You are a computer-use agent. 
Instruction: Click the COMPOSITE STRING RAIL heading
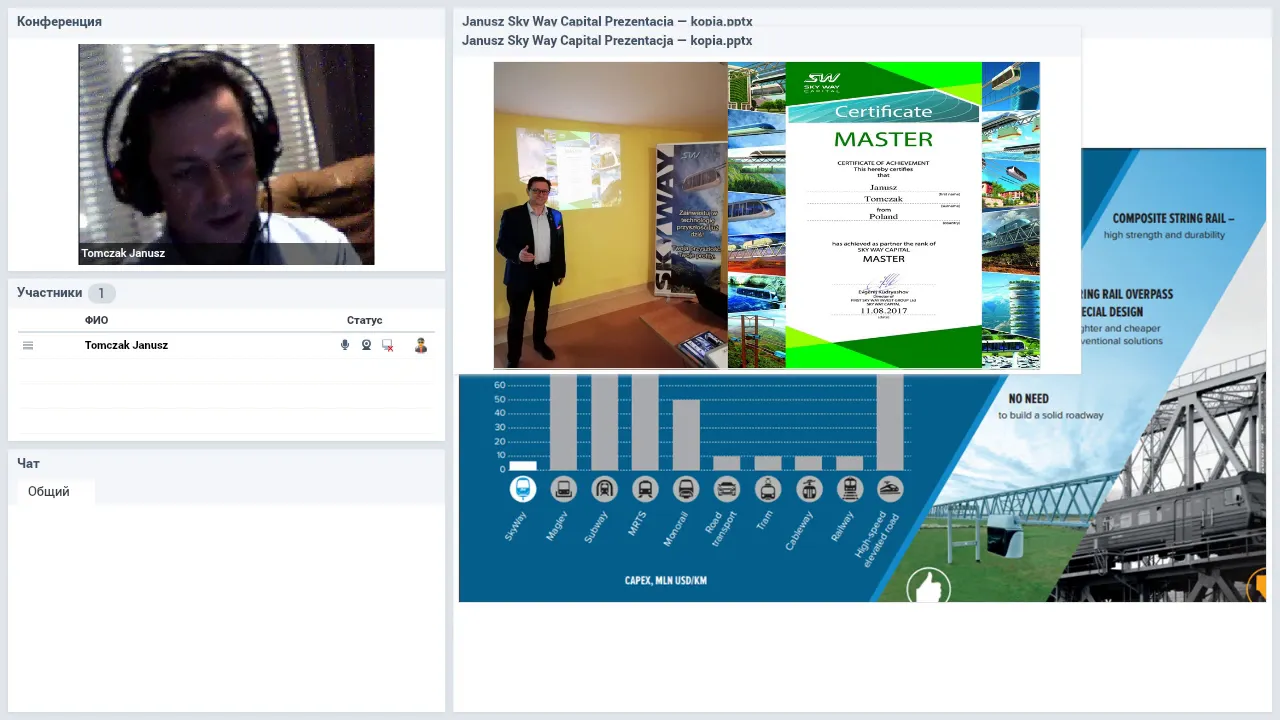pyautogui.click(x=1174, y=218)
